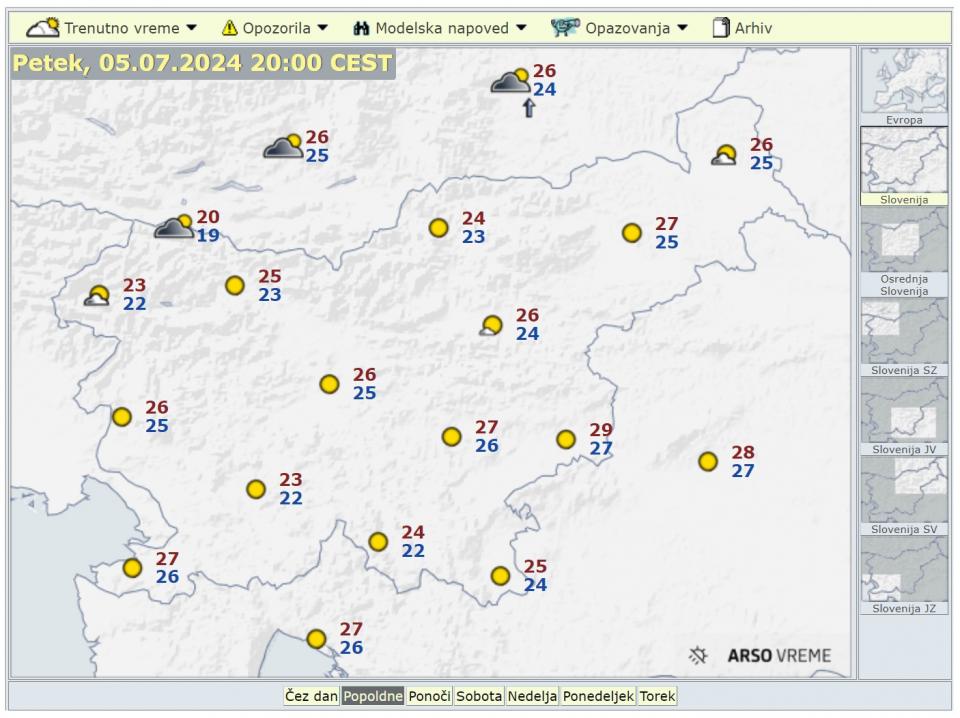Click the ARSO VREME logo
This screenshot has width=960, height=718.
click(761, 656)
